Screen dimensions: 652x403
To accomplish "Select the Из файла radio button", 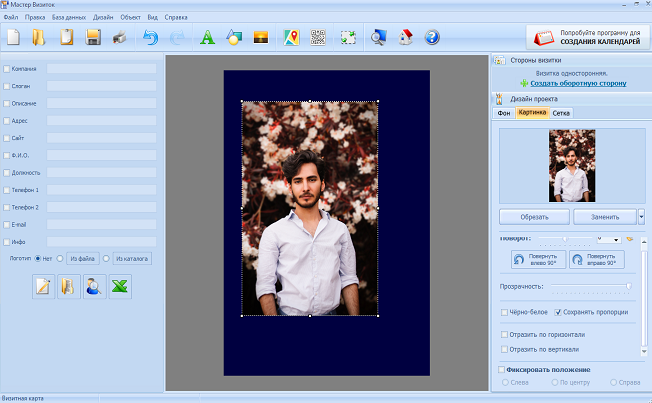I will pos(60,258).
